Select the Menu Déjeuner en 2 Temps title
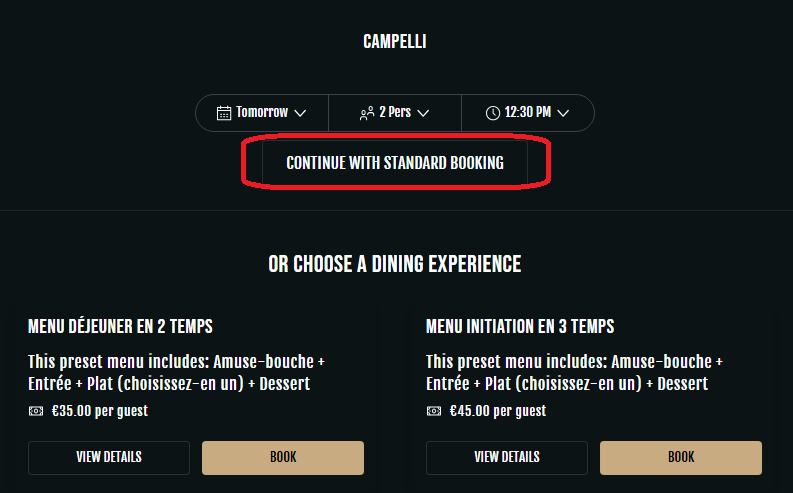This screenshot has height=493, width=793. click(120, 326)
